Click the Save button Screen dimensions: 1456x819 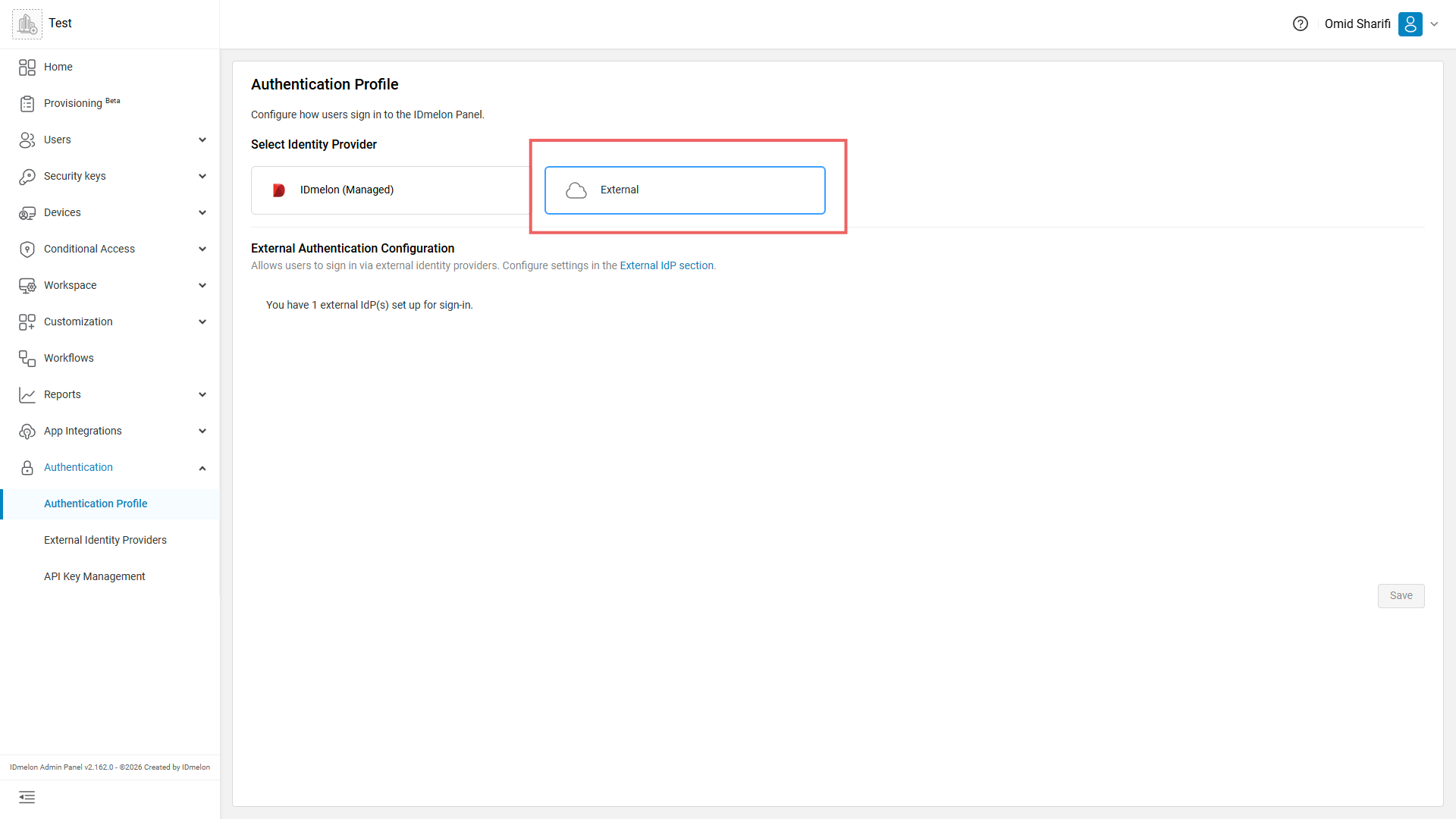click(1401, 596)
